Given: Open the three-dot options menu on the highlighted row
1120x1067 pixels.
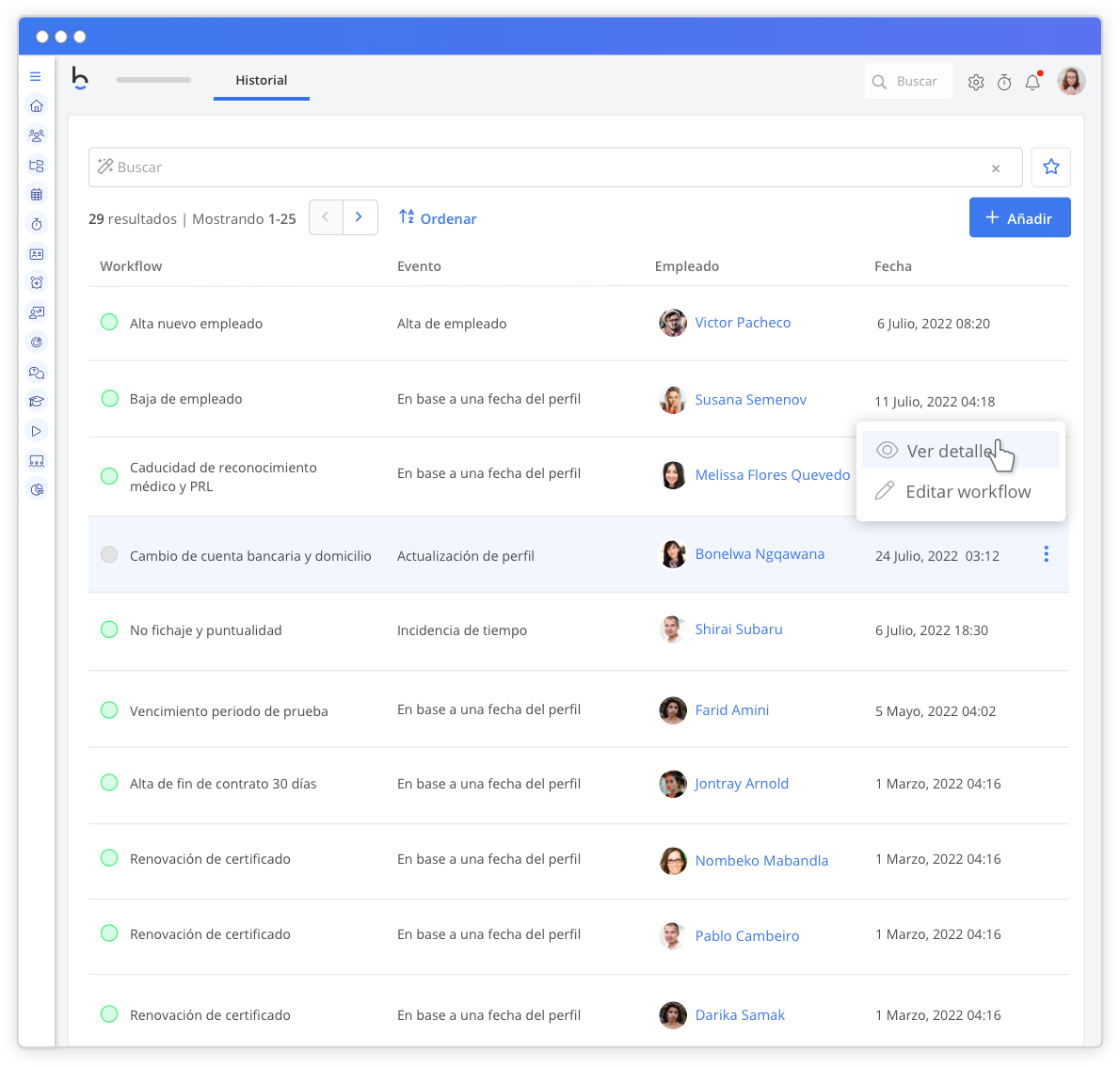Looking at the screenshot, I should (1046, 554).
